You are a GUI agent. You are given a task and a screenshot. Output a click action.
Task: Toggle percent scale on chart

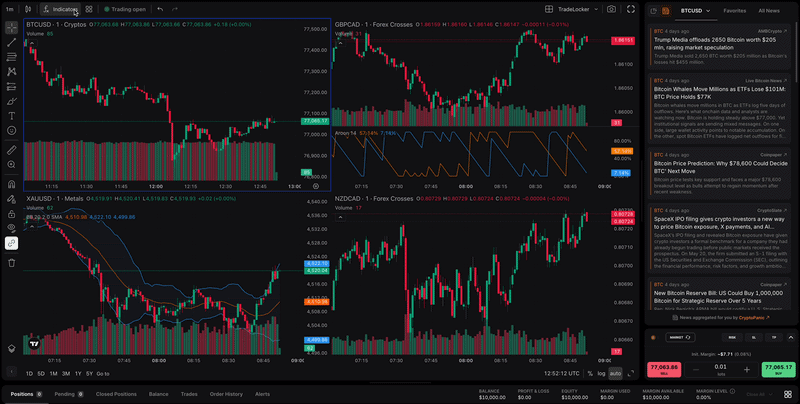pyautogui.click(x=590, y=373)
